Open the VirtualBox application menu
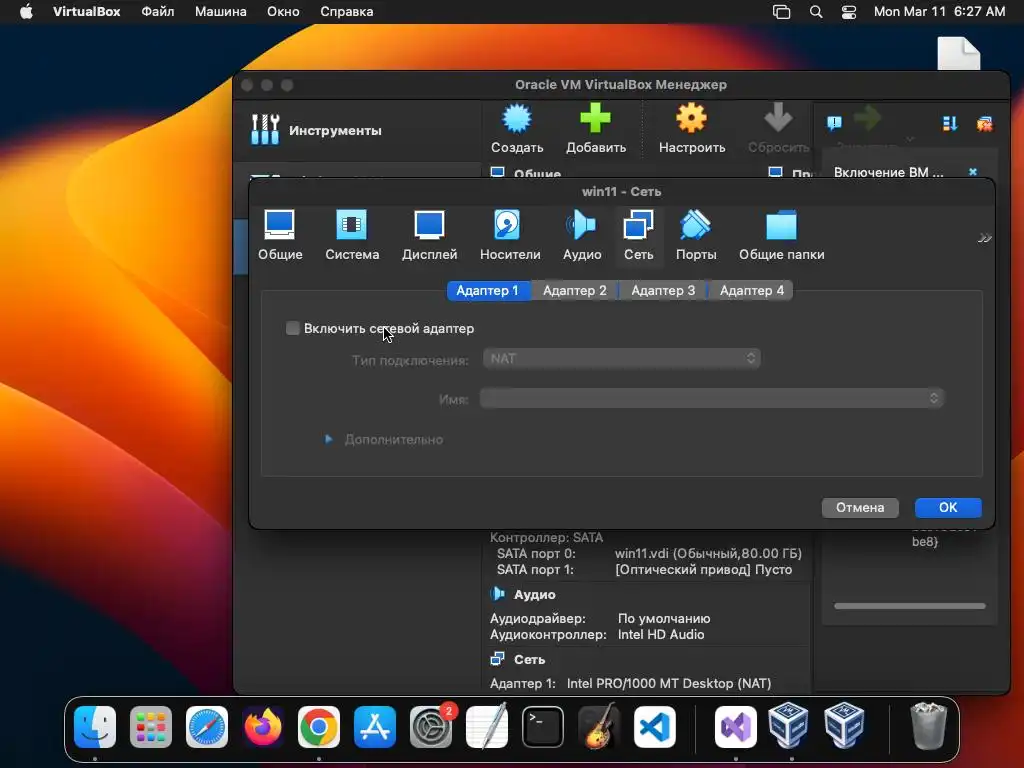The image size is (1024, 768). (x=86, y=12)
